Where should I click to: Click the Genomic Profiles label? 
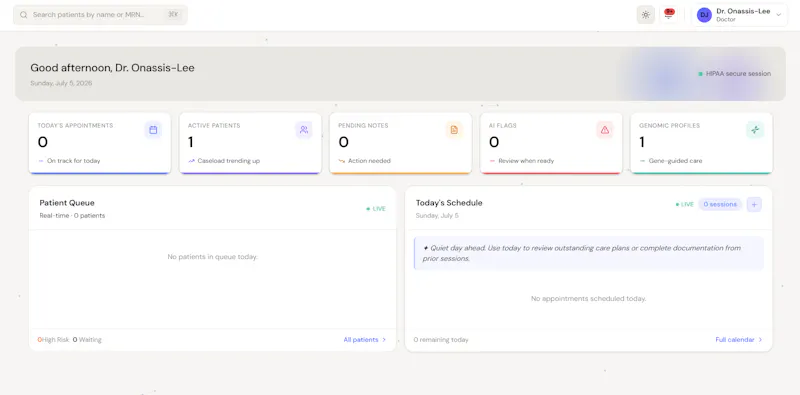point(669,126)
